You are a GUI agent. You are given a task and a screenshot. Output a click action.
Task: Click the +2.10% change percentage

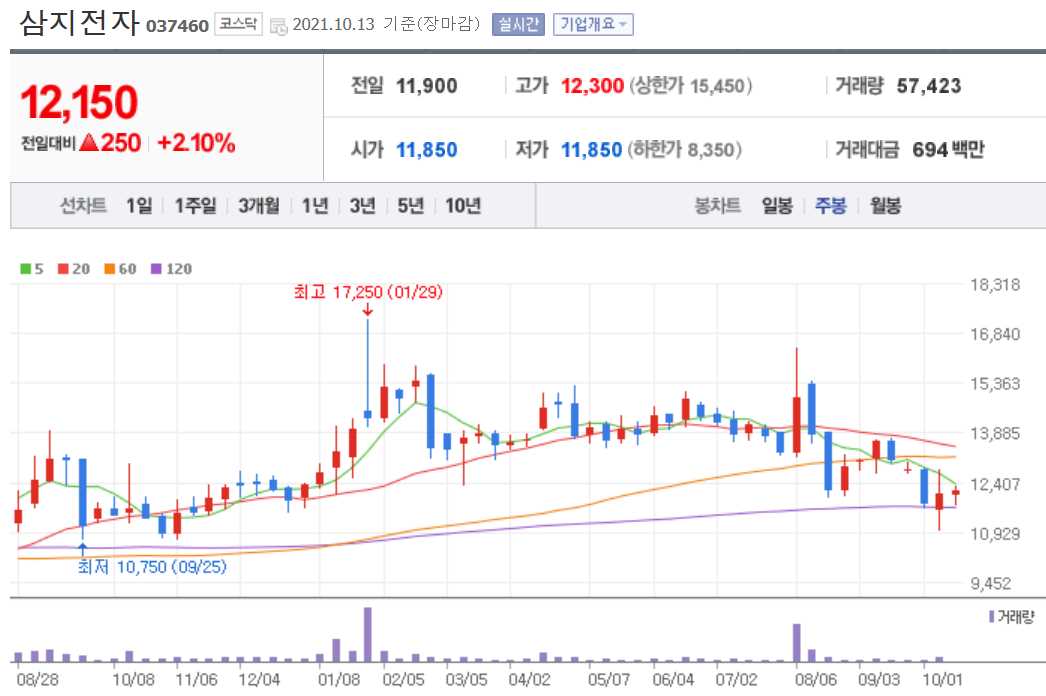coord(196,143)
